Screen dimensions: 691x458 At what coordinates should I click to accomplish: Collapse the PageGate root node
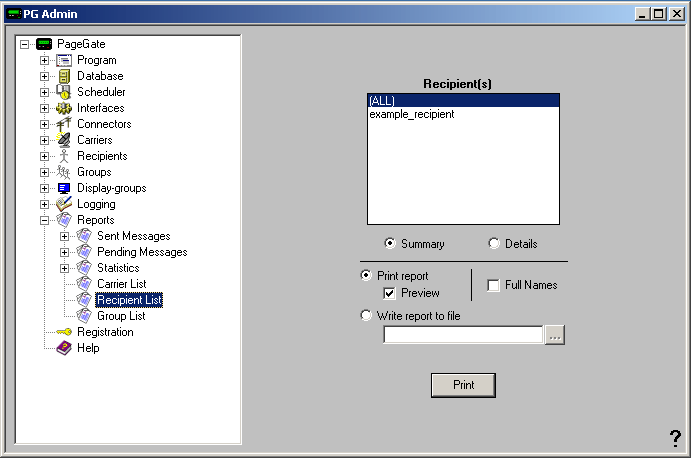click(x=25, y=44)
